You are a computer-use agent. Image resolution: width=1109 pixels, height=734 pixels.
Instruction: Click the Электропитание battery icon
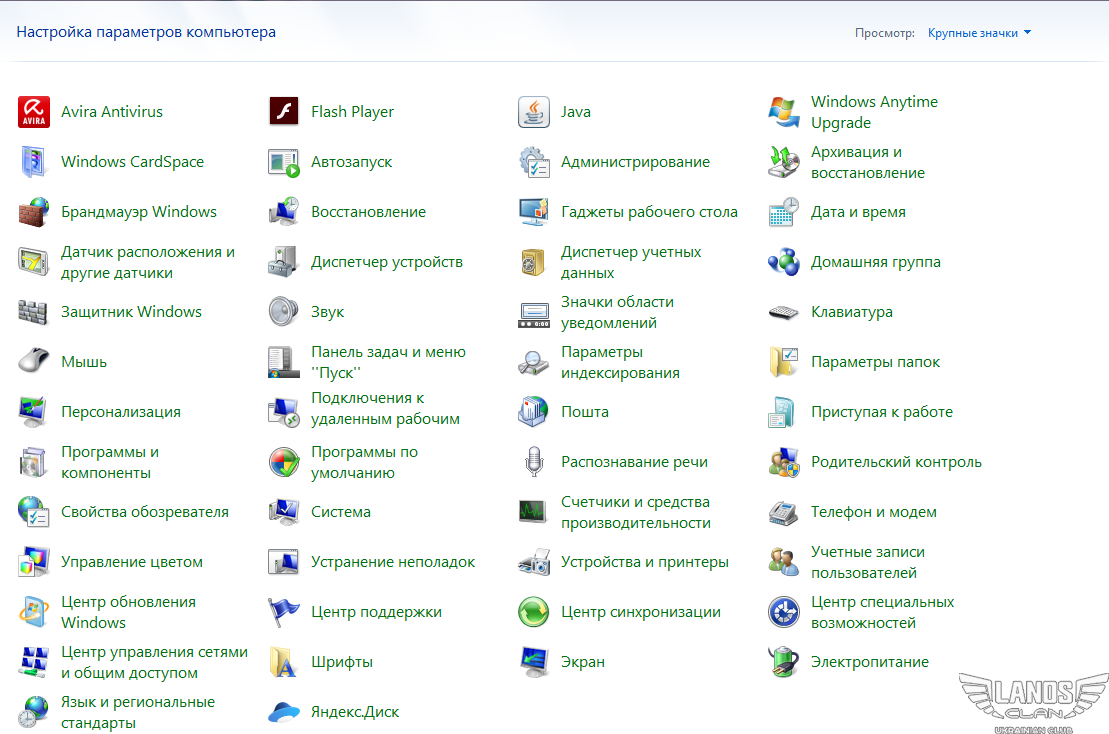pos(784,662)
